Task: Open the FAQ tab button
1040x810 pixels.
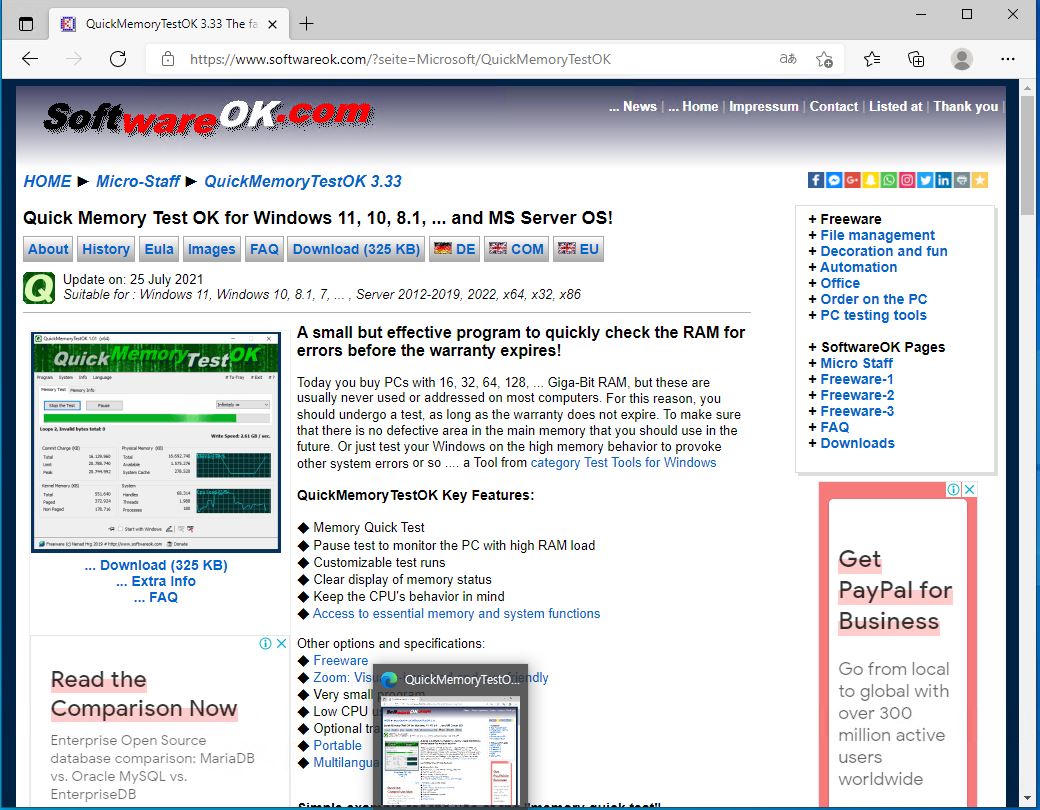Action: 264,249
